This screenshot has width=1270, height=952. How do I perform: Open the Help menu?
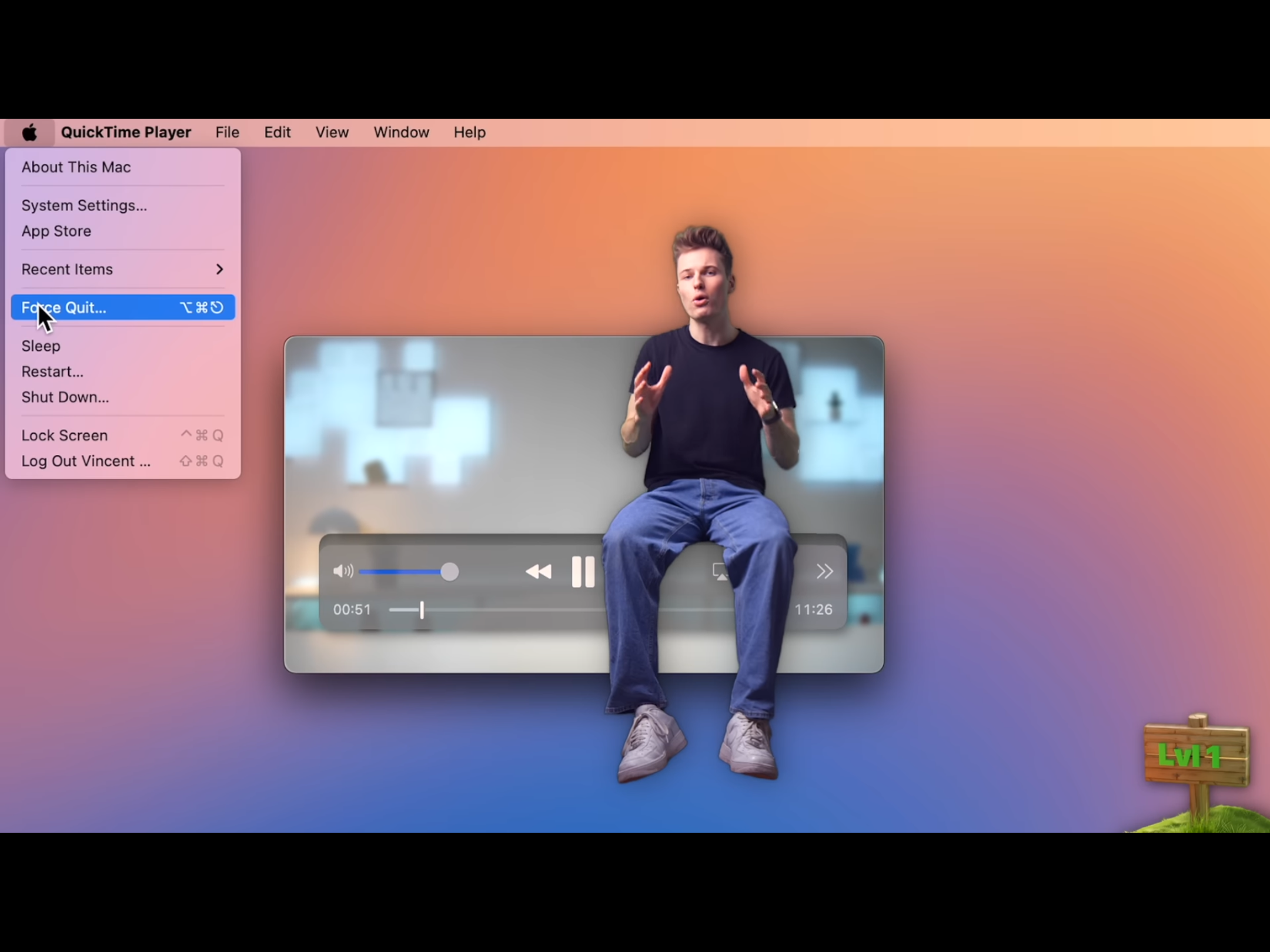pyautogui.click(x=469, y=133)
